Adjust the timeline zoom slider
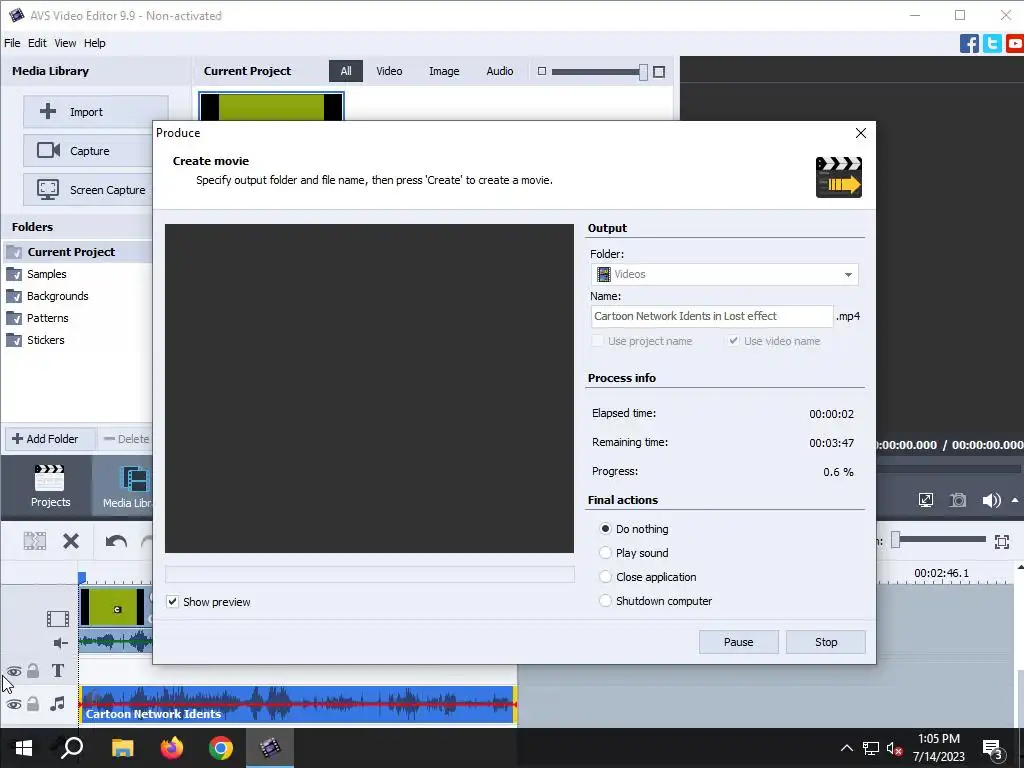Image resolution: width=1024 pixels, height=768 pixels. (x=896, y=539)
